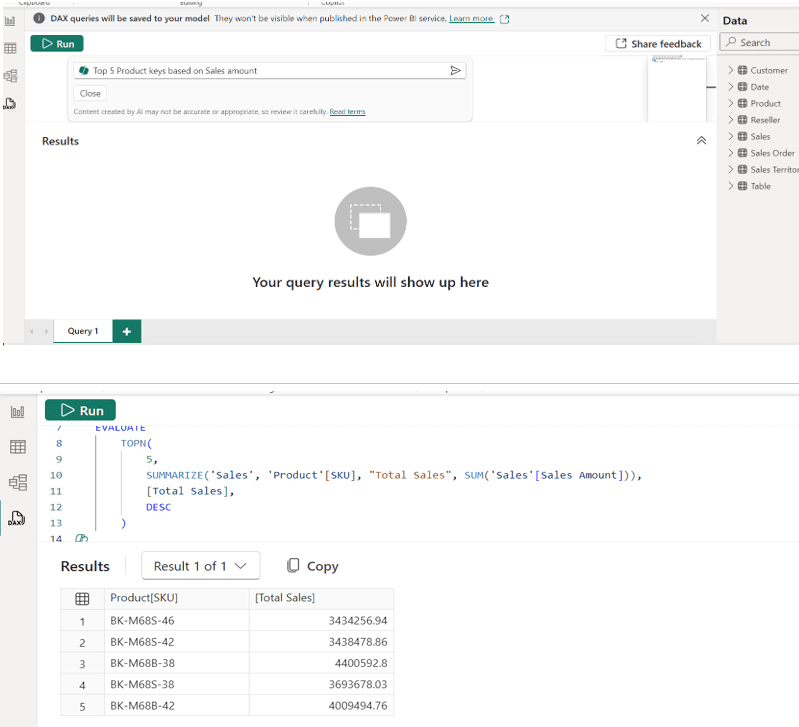Image resolution: width=799 pixels, height=727 pixels.
Task: Click Share feedback button
Action: [658, 44]
